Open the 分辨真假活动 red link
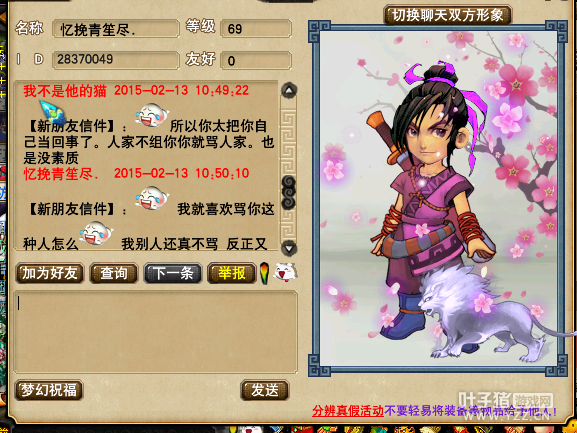 348,411
